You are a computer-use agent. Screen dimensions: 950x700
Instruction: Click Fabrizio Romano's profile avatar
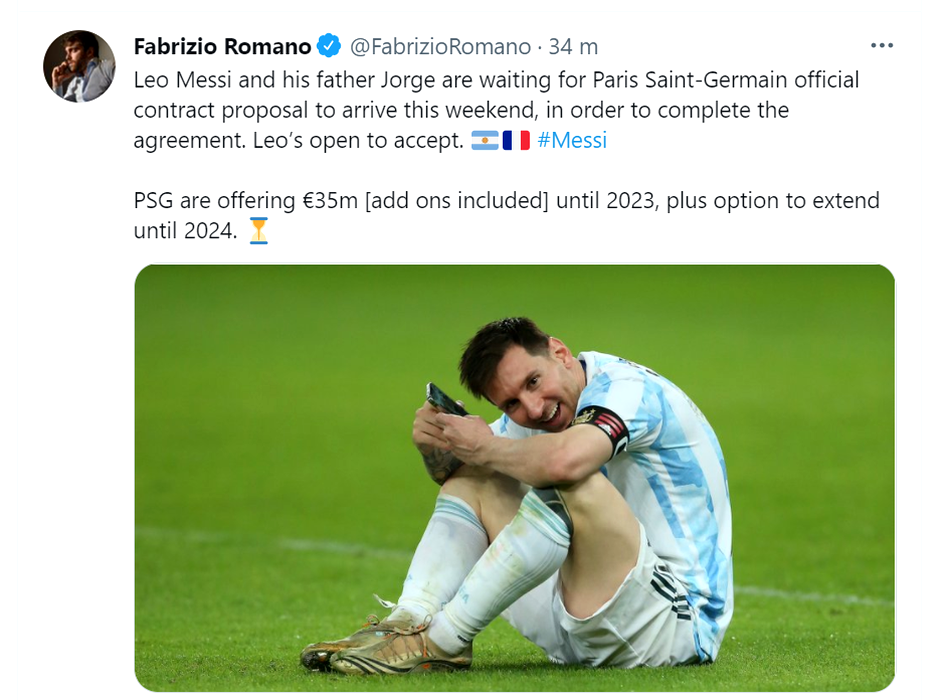[79, 66]
